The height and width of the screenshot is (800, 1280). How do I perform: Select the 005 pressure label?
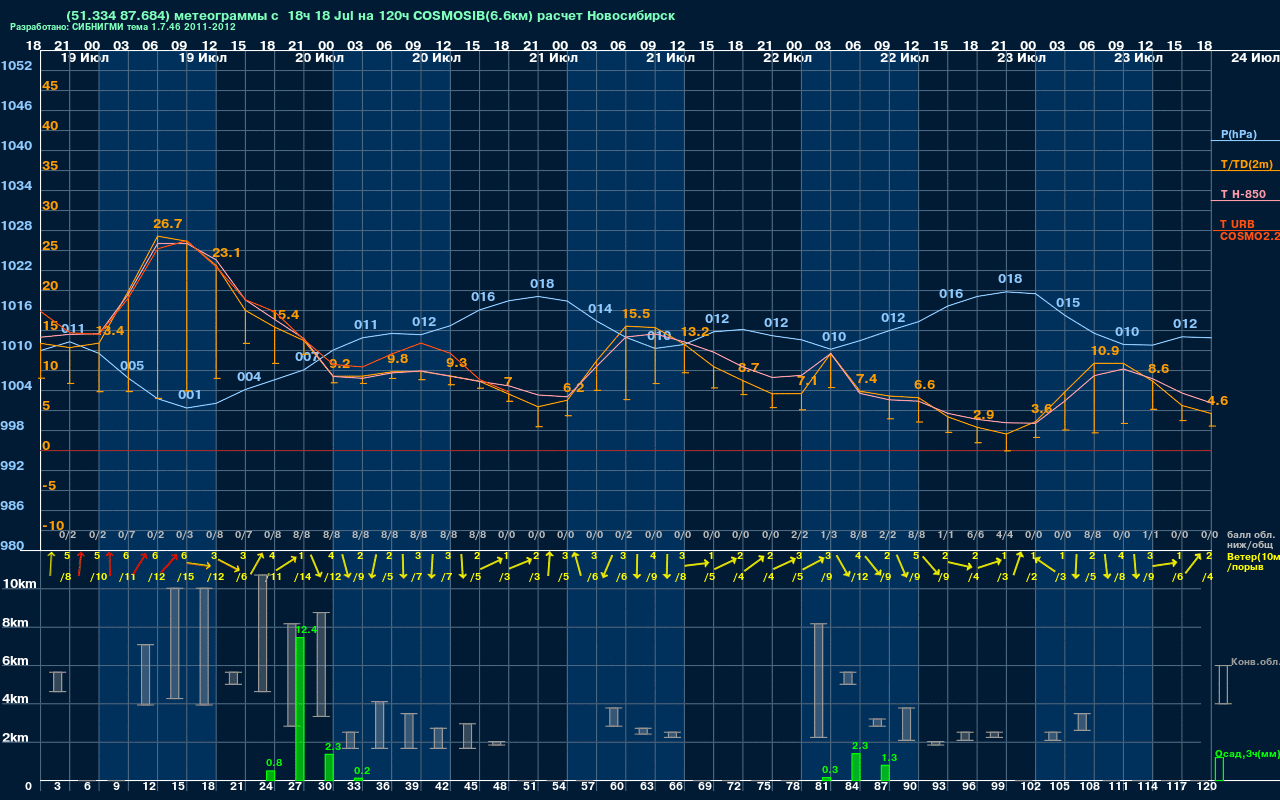pos(132,366)
